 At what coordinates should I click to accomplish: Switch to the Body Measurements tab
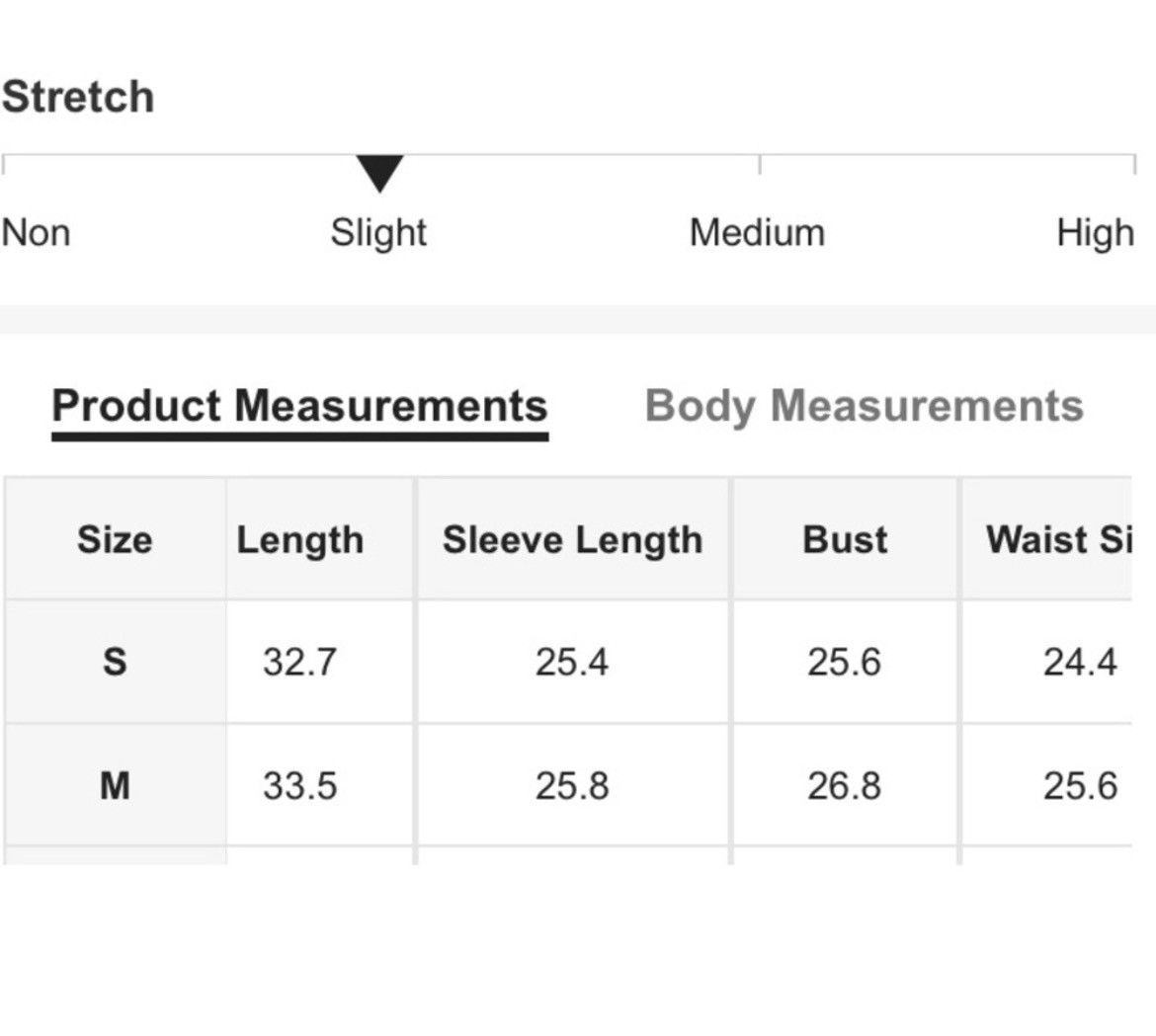(865, 406)
